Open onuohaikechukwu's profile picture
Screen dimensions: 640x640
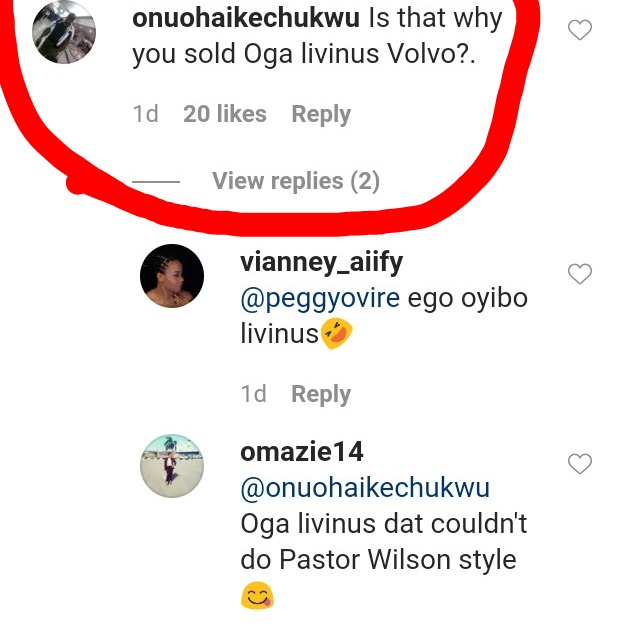tap(64, 32)
